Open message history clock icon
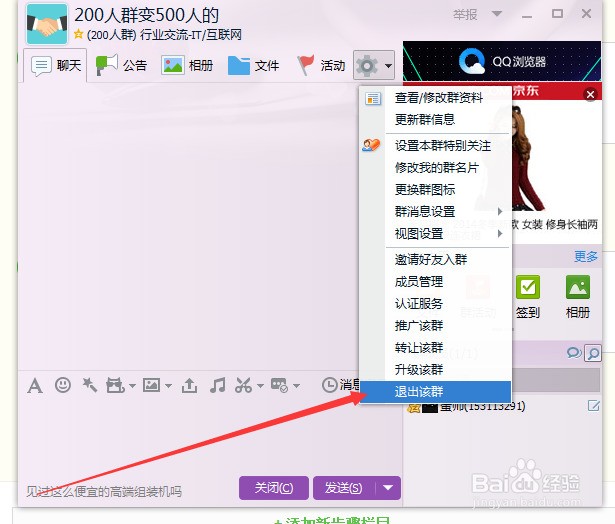The width and height of the screenshot is (615, 524). [329, 385]
